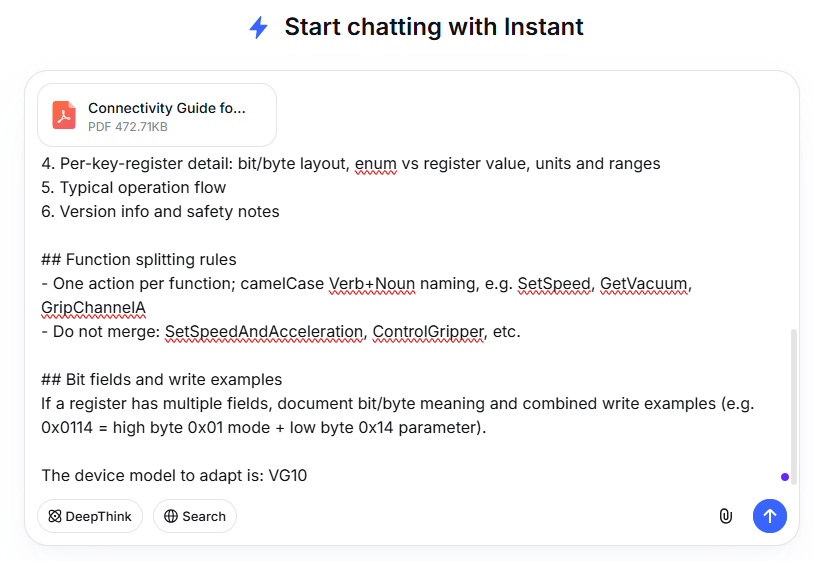
Task: Click the paperclip attach file icon
Action: 725,516
